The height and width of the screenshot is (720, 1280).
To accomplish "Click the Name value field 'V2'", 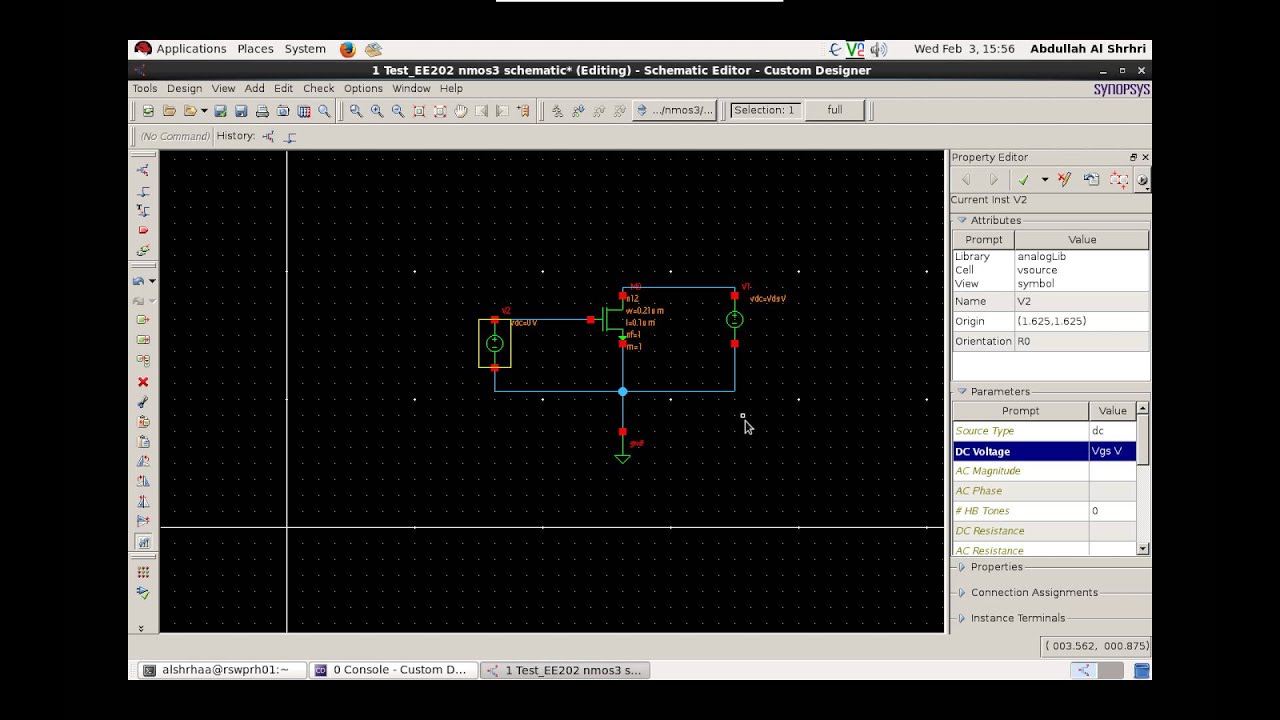I will tap(1082, 301).
